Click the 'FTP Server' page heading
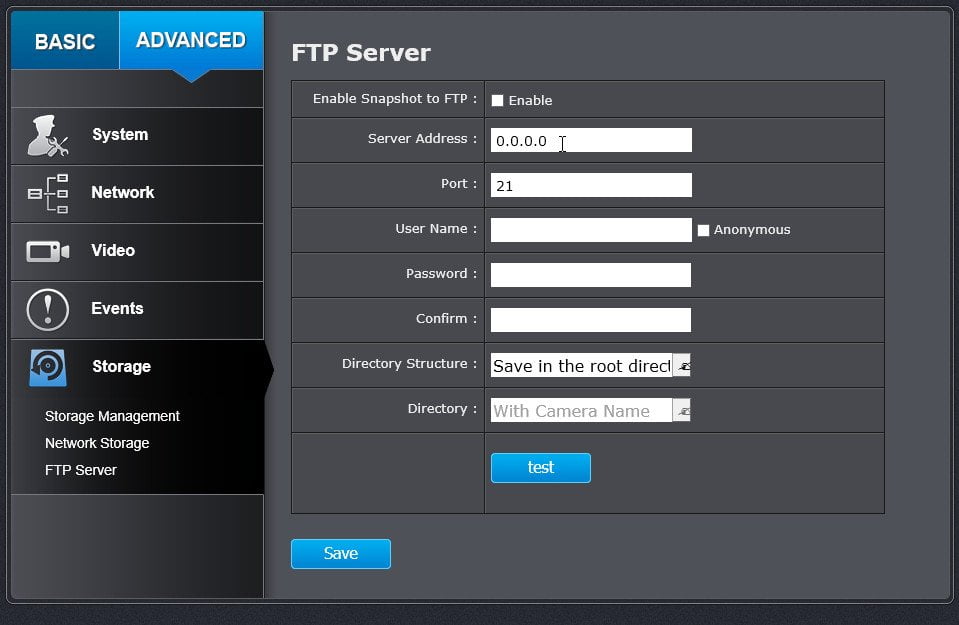 [x=361, y=53]
